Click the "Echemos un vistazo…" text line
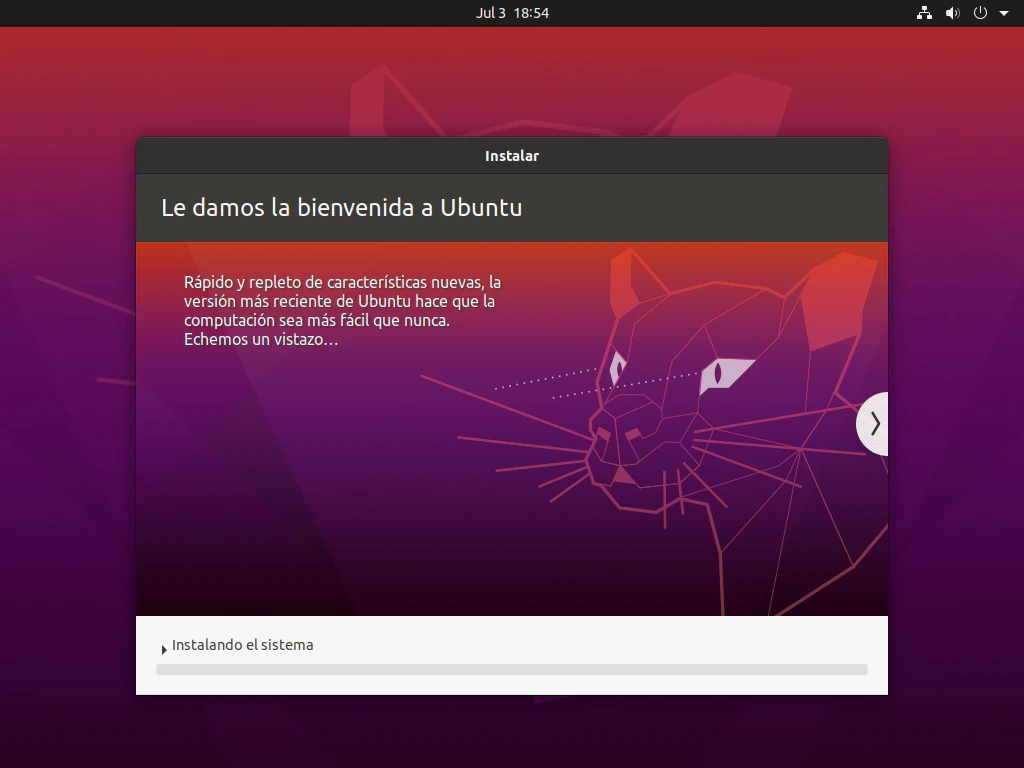Image resolution: width=1024 pixels, height=768 pixels. pos(261,340)
